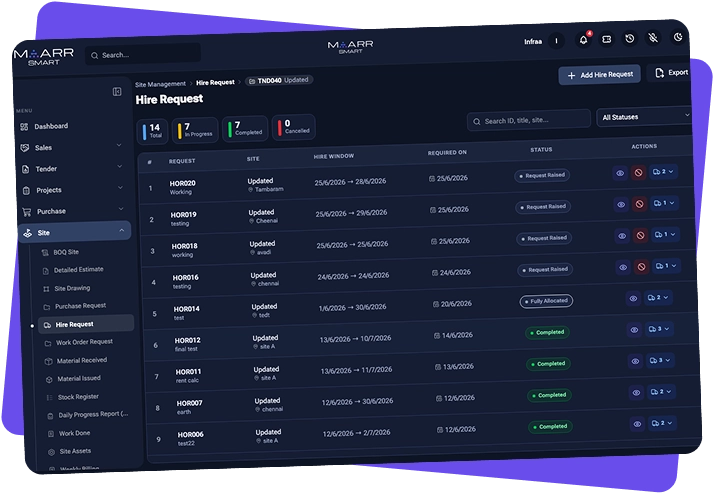Open the history clock icon
This screenshot has width=715, height=494.
click(630, 39)
